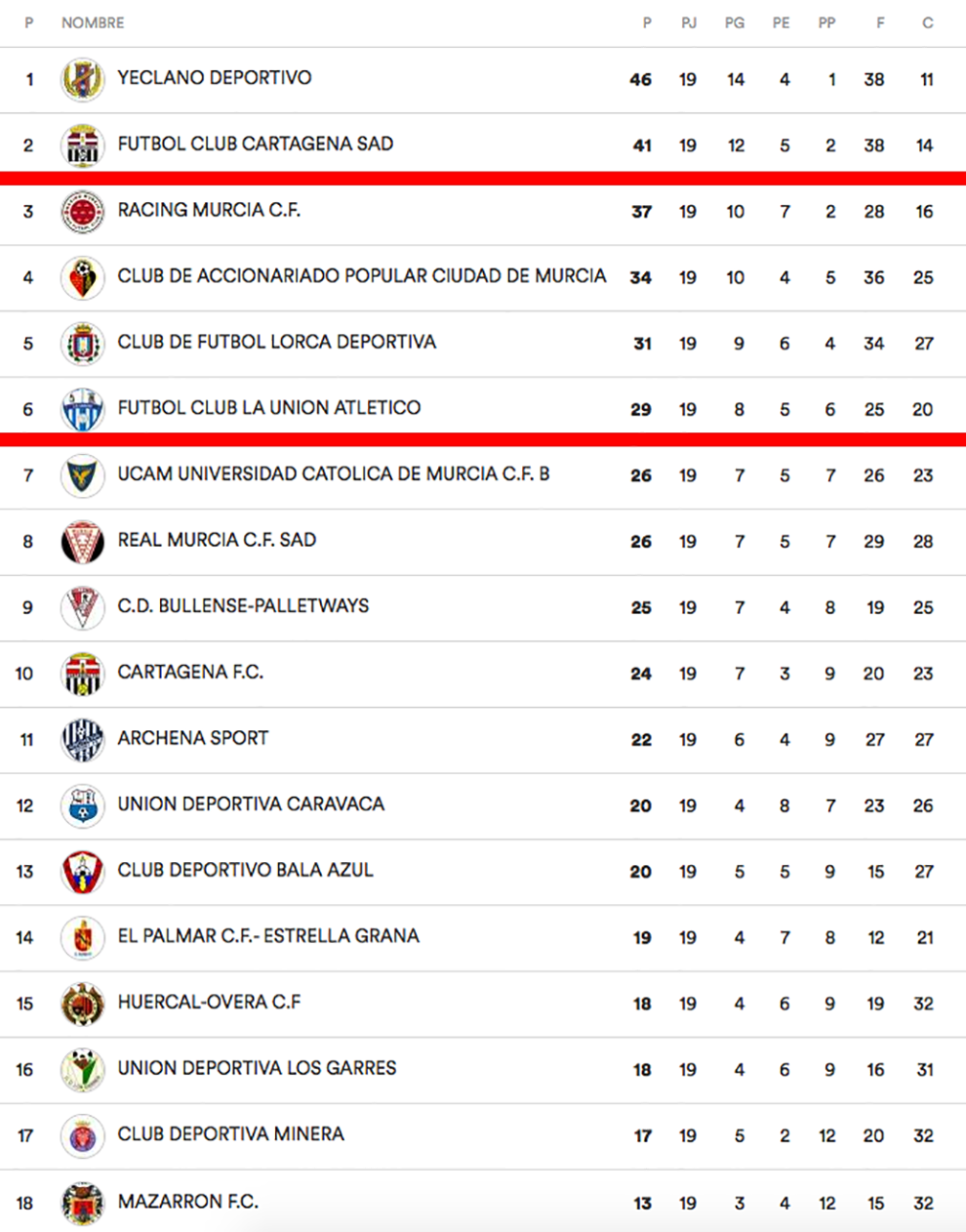Screen dimensions: 966x1232
Task: Click the Futbol Club Cartagena SAD crest
Action: [x=83, y=145]
